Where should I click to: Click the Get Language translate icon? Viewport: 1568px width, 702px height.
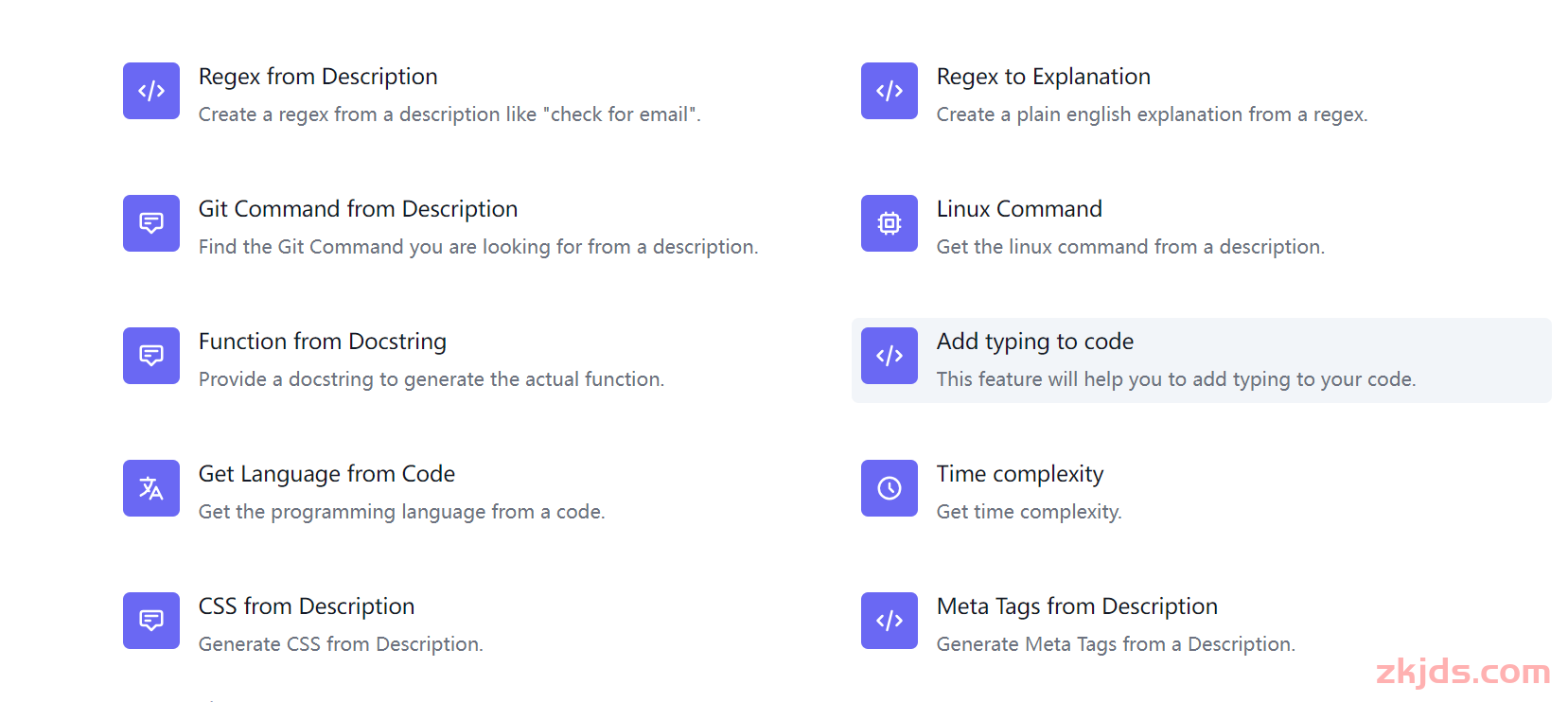151,488
